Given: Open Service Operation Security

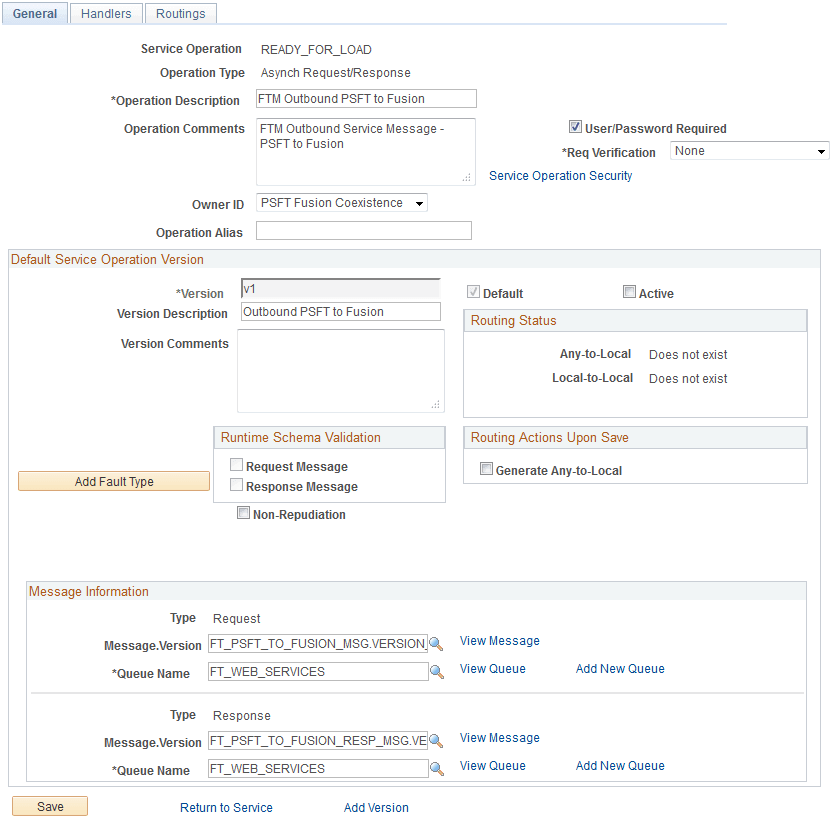Looking at the screenshot, I should [x=560, y=175].
